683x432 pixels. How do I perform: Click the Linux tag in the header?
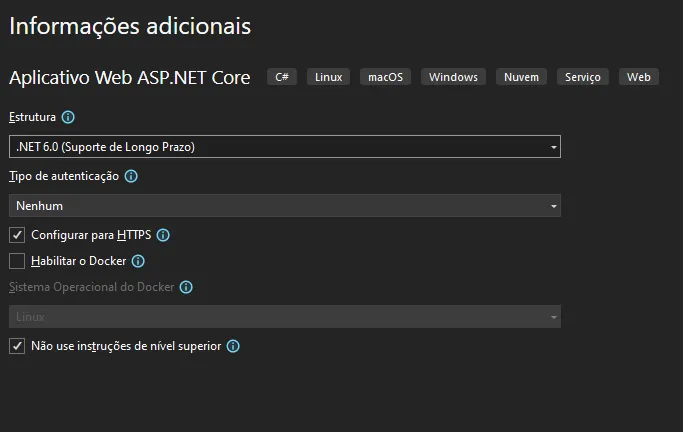[328, 77]
